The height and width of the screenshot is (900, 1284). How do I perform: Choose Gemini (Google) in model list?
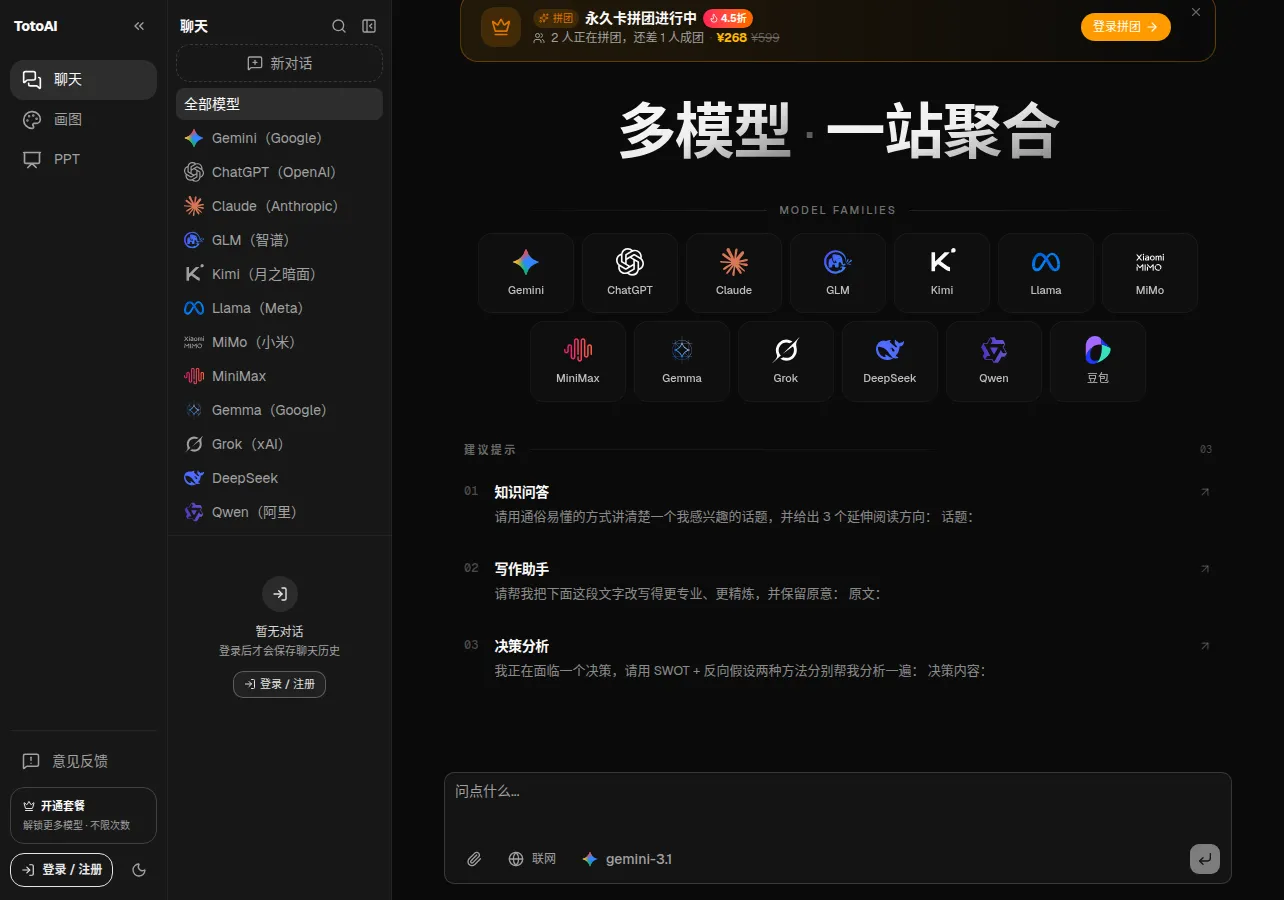tap(279, 138)
